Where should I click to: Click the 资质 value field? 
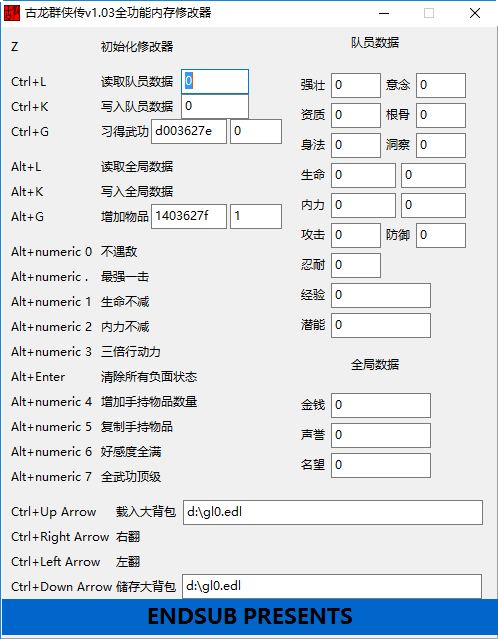[356, 115]
